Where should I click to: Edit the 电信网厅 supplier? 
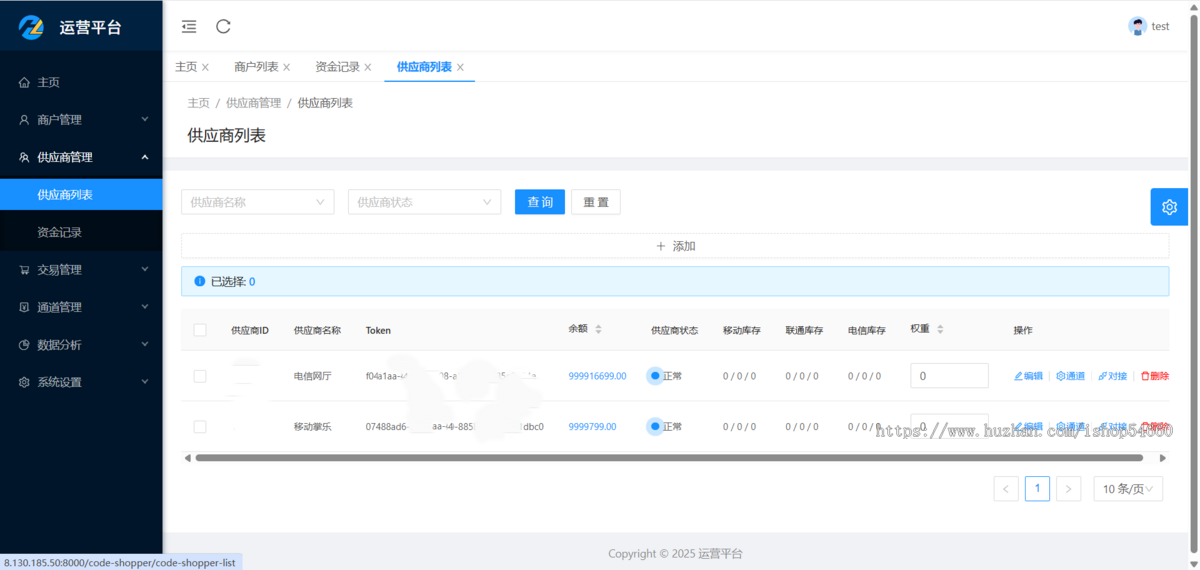pos(1028,376)
